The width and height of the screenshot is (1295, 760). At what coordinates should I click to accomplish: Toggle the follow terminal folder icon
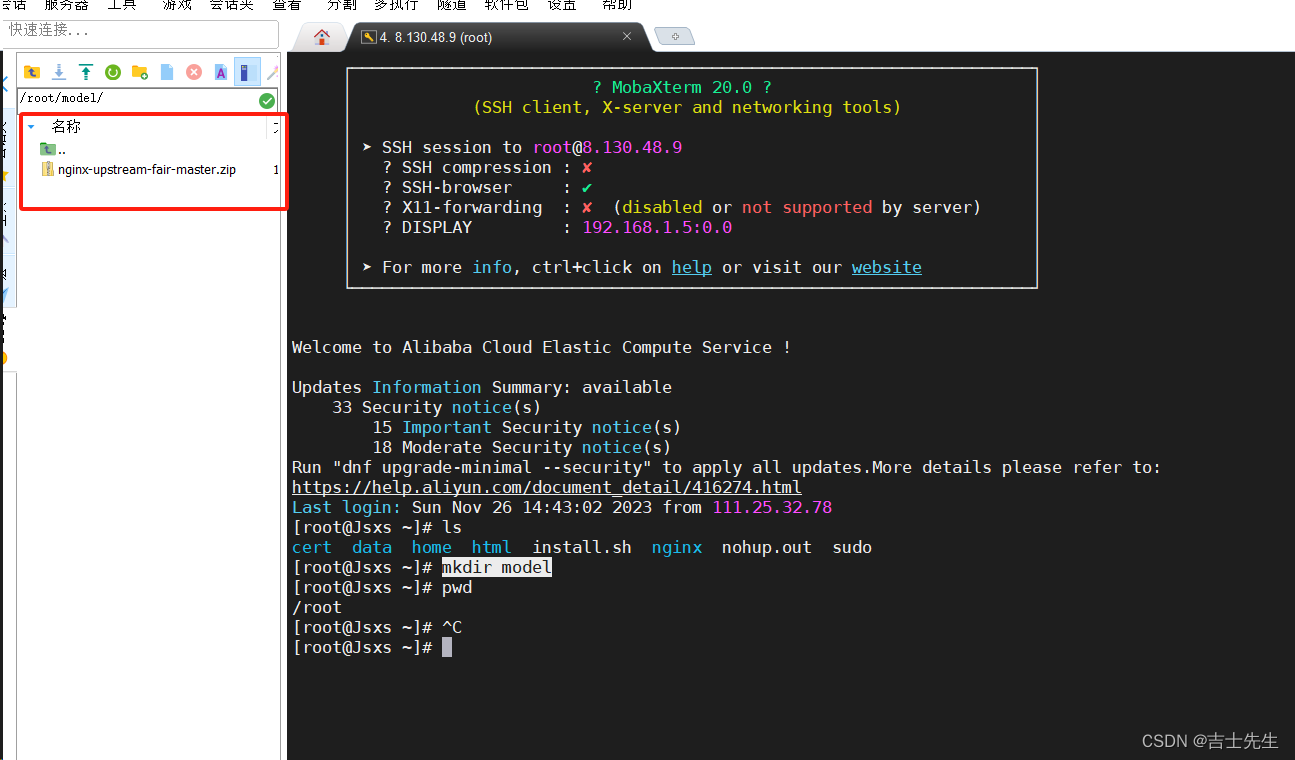point(247,72)
